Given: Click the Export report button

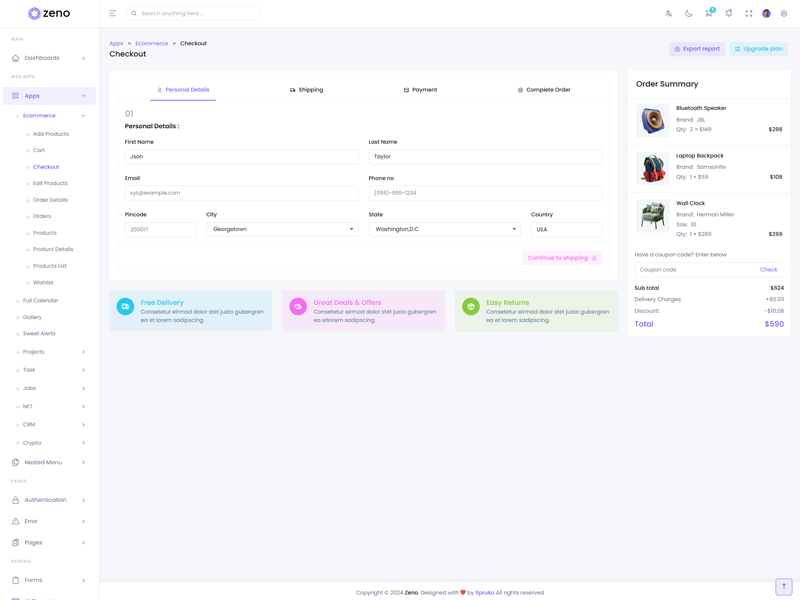Looking at the screenshot, I should point(697,49).
